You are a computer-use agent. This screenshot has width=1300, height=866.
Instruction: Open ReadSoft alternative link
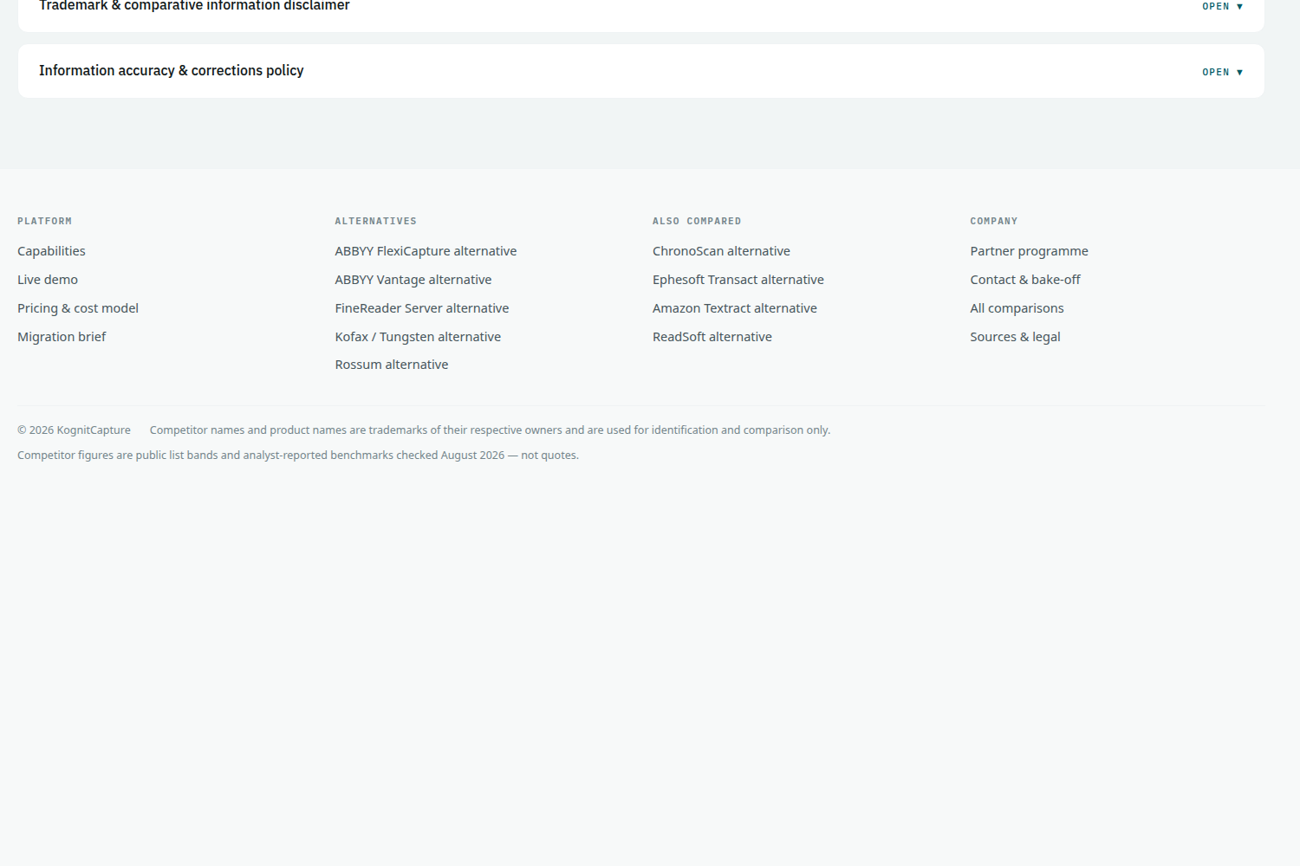click(712, 337)
